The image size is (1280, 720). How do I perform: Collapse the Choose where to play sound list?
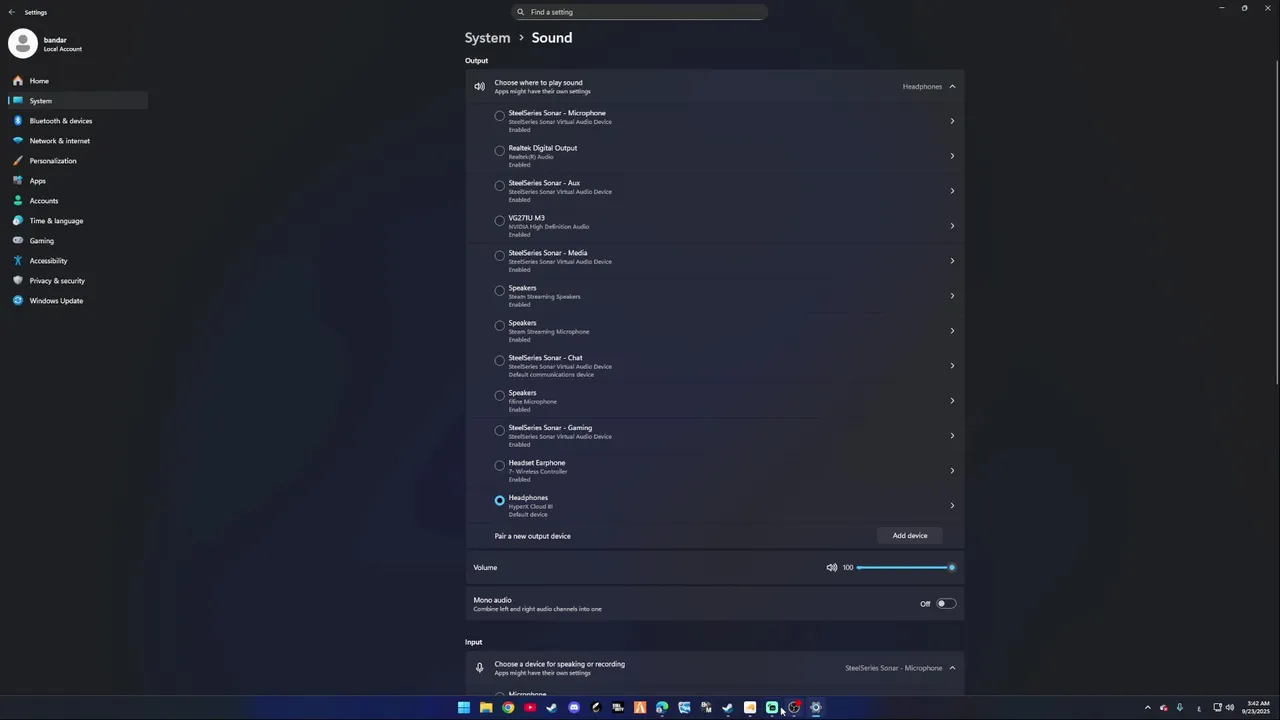coord(952,87)
